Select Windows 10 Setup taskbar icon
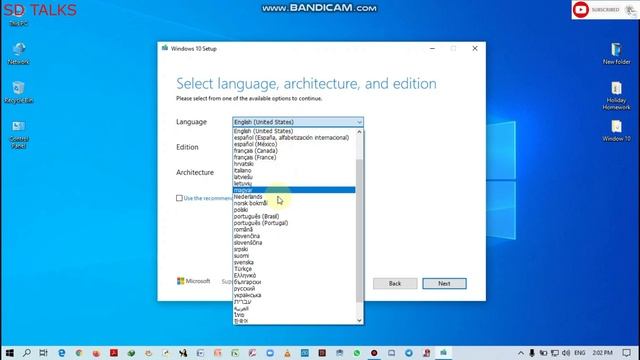The image size is (640, 360). [x=443, y=353]
